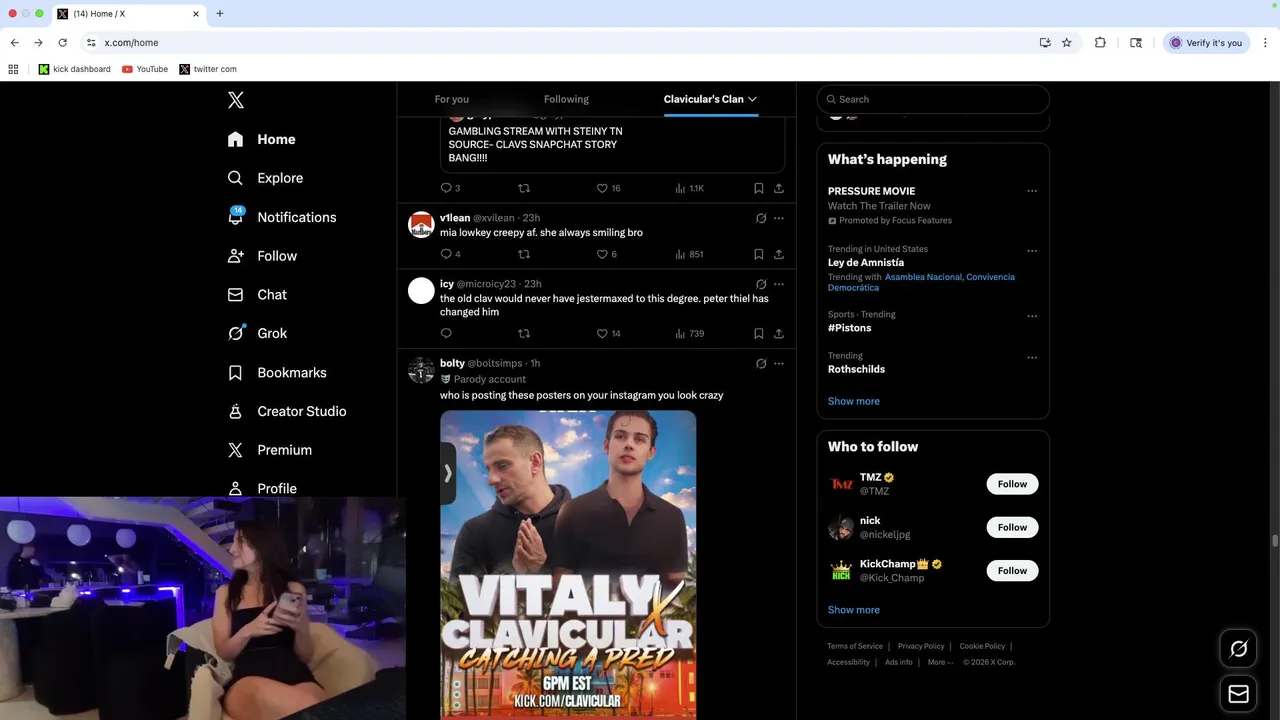Open Chat in the sidebar

(x=257, y=295)
